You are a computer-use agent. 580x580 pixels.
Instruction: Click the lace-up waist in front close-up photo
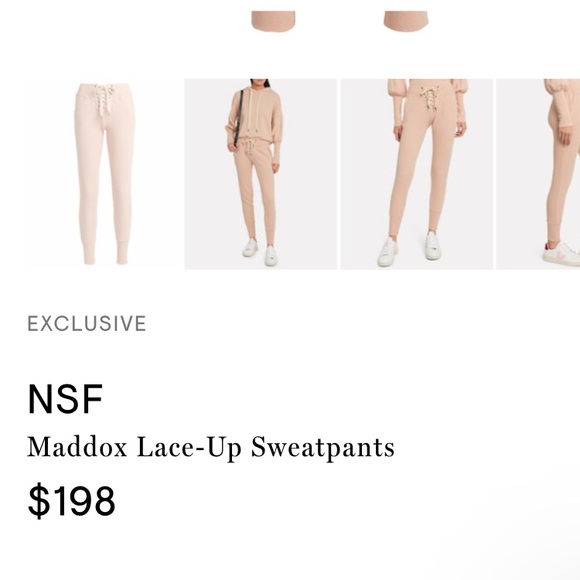[x=429, y=97]
